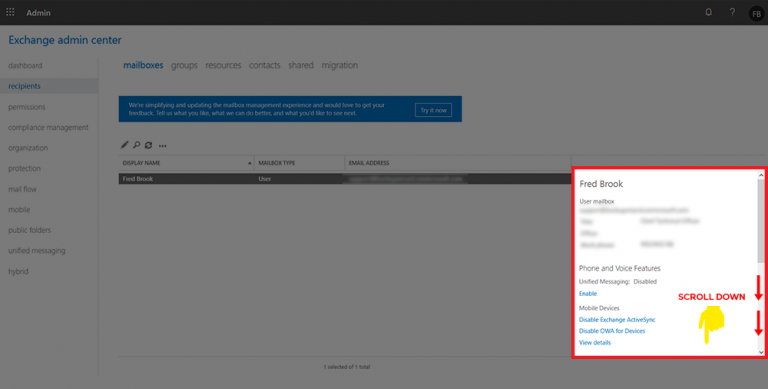The image size is (768, 389).
Task: Open organization in the sidebar
Action: point(28,148)
